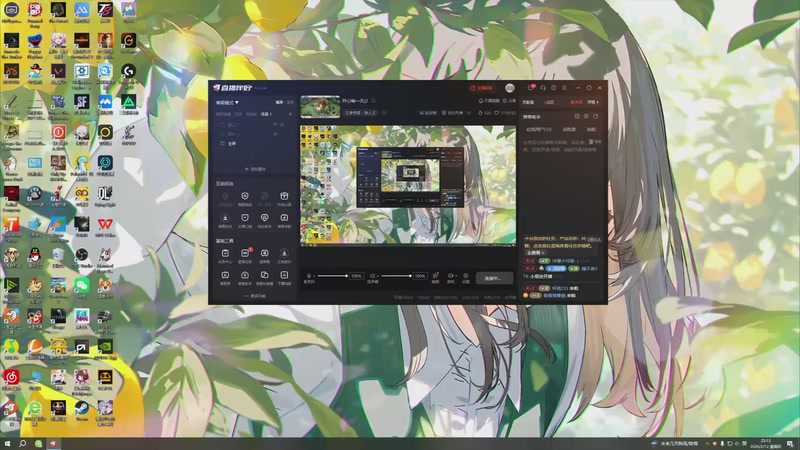This screenshot has height=450, width=800.
Task: Open the 常规模式 mode dropdown
Action: (x=227, y=103)
